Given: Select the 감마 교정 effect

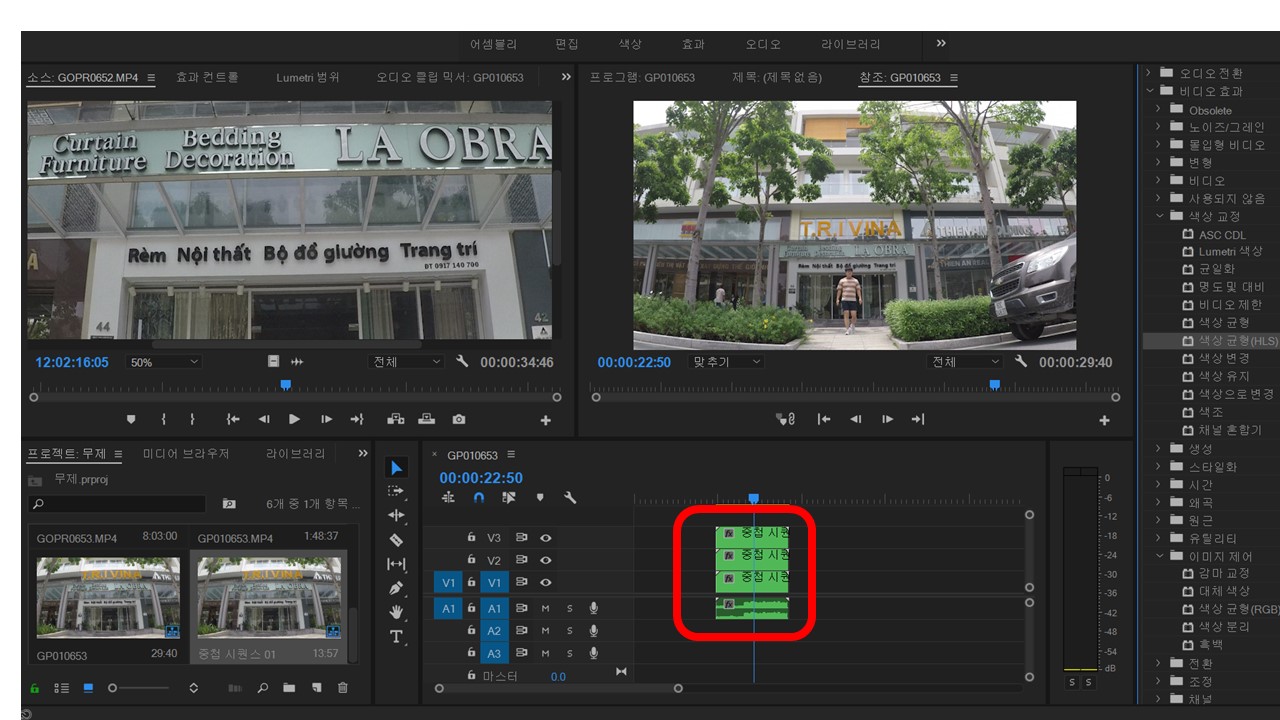Looking at the screenshot, I should [x=1224, y=574].
